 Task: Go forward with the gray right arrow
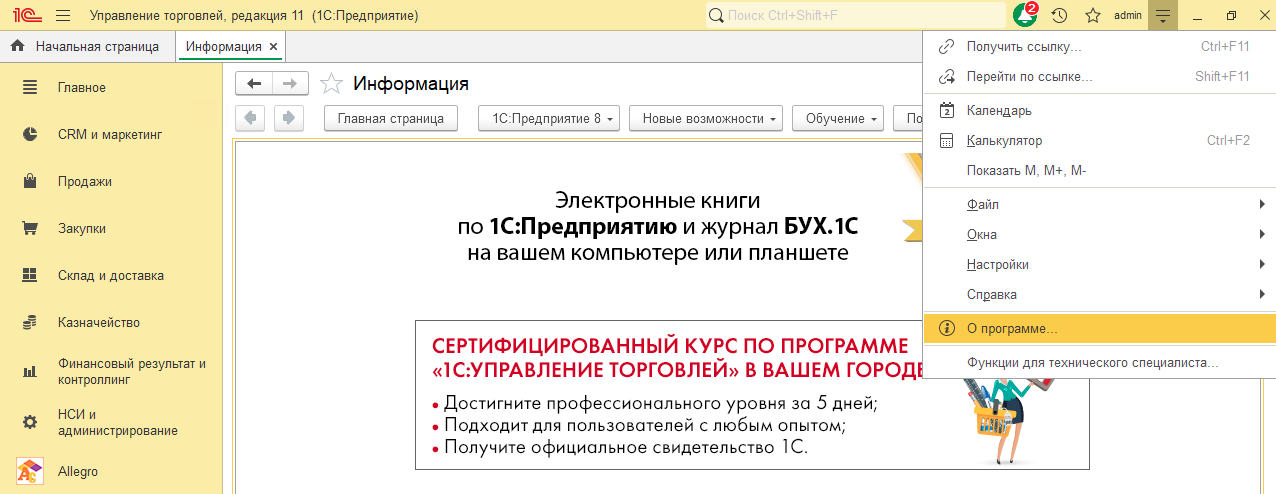point(290,84)
